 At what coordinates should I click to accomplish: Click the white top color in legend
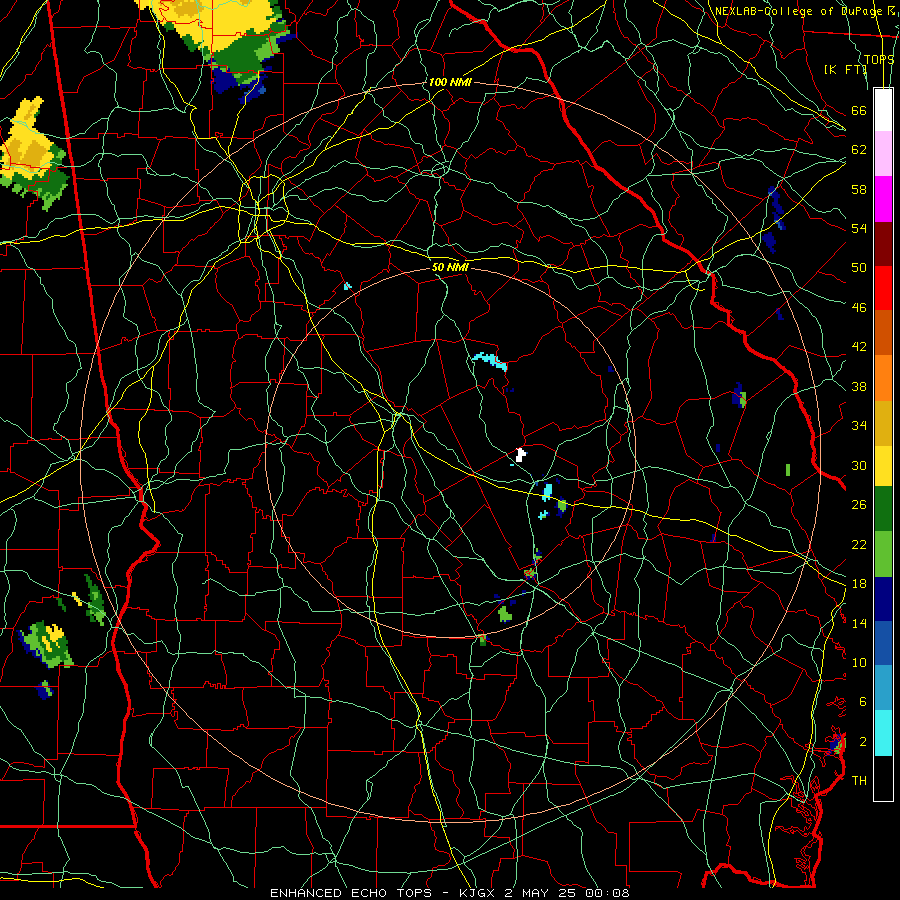[x=883, y=110]
